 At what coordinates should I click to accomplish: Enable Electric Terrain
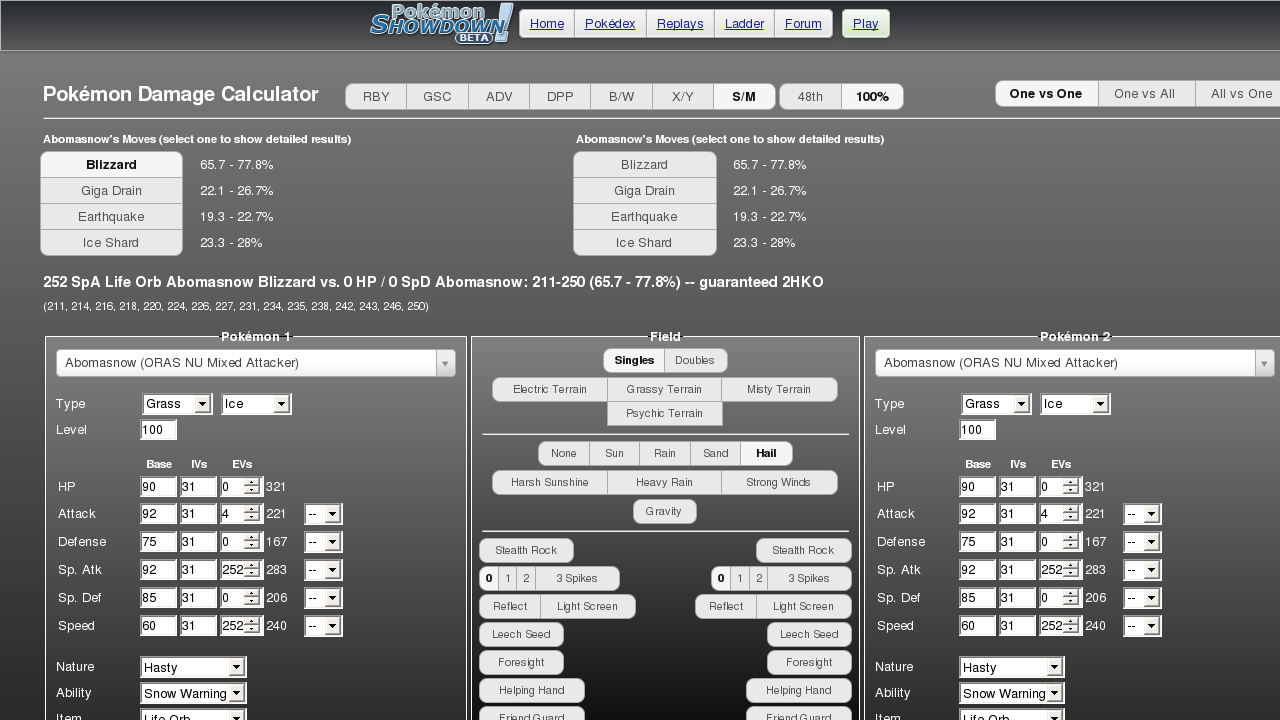pyautogui.click(x=550, y=389)
